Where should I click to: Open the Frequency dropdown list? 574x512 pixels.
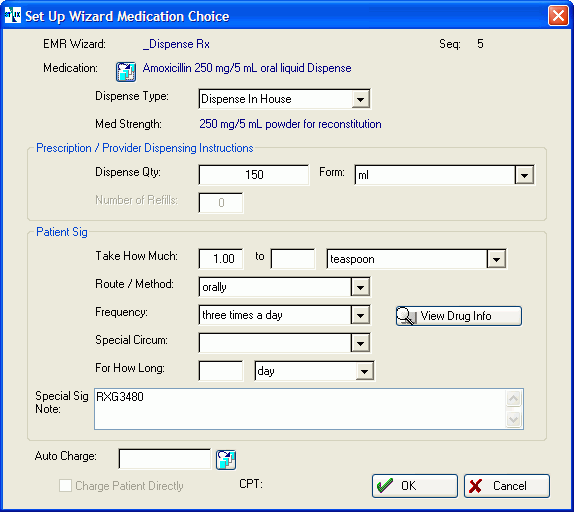click(x=360, y=315)
